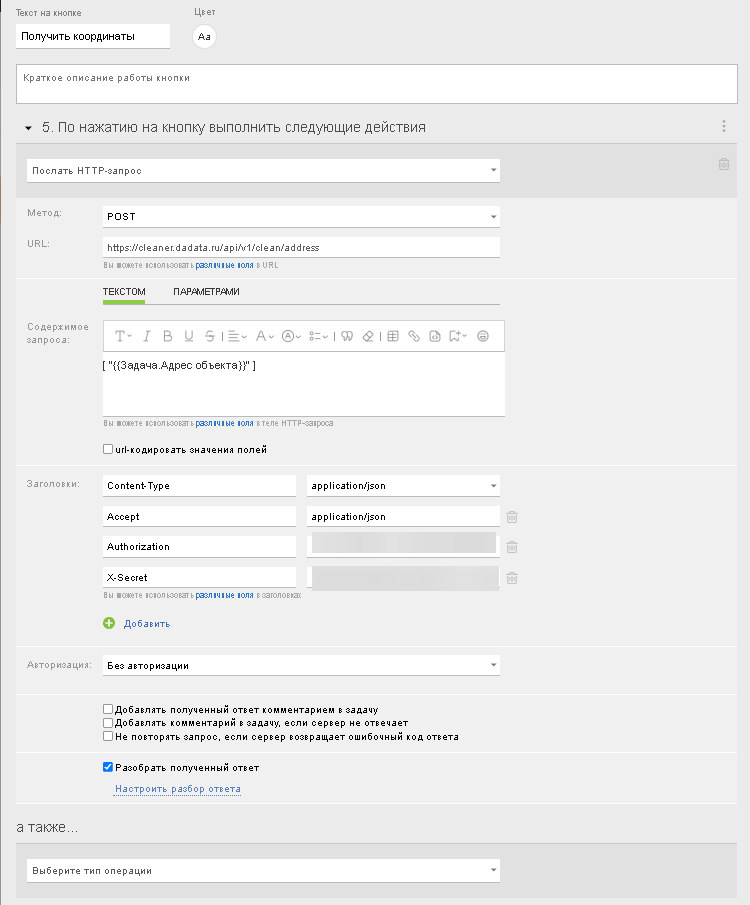The image size is (750, 905).
Task: Select the ТЕКСТОМ tab
Action: pos(124,292)
